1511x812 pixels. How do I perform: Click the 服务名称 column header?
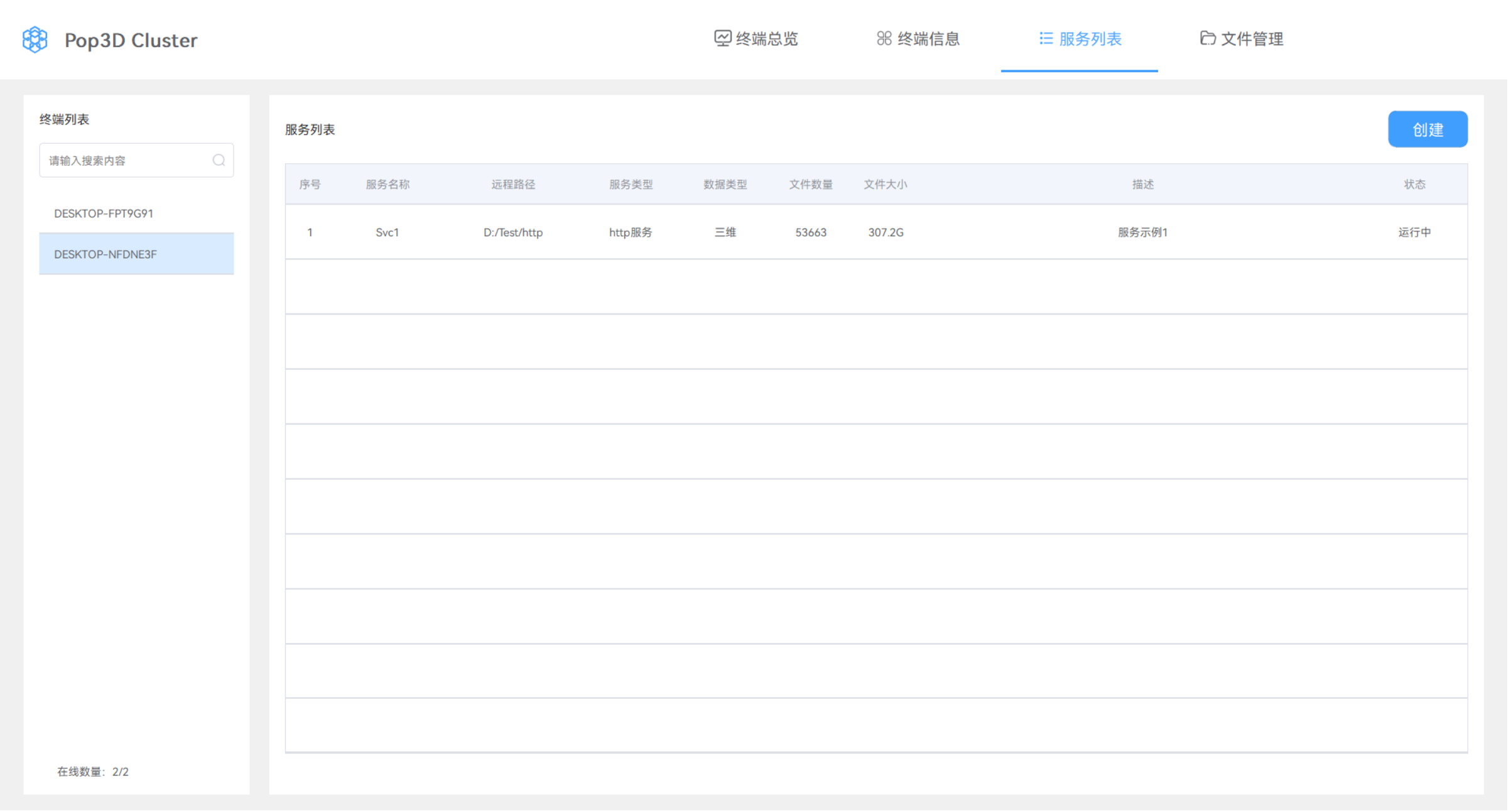[x=387, y=184]
